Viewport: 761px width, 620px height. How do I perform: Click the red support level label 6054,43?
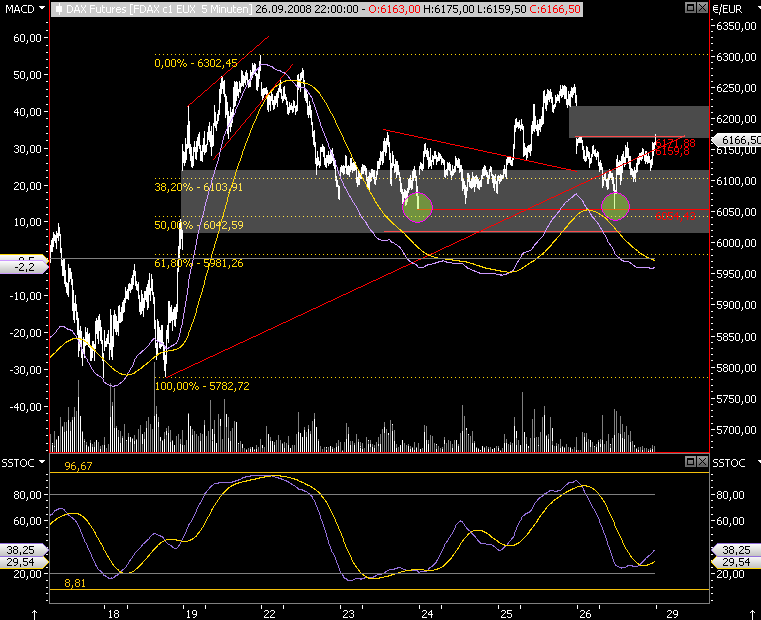675,216
